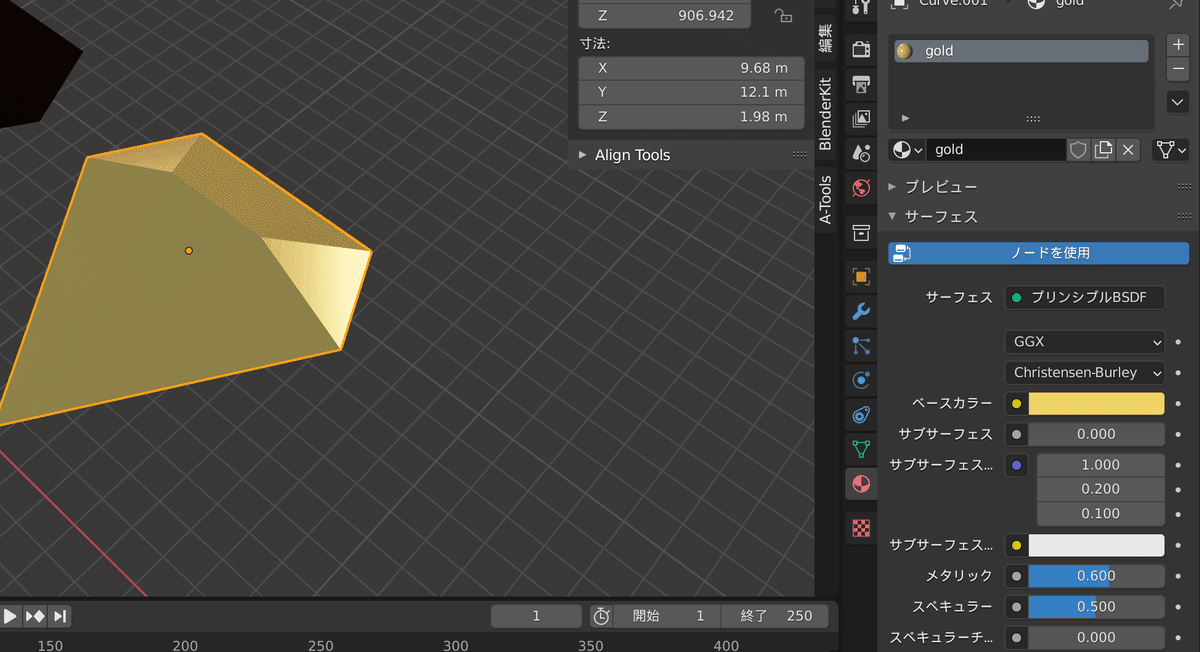This screenshot has height=652, width=1200.
Task: Click the 終了 end frame 250 field
Action: [775, 616]
